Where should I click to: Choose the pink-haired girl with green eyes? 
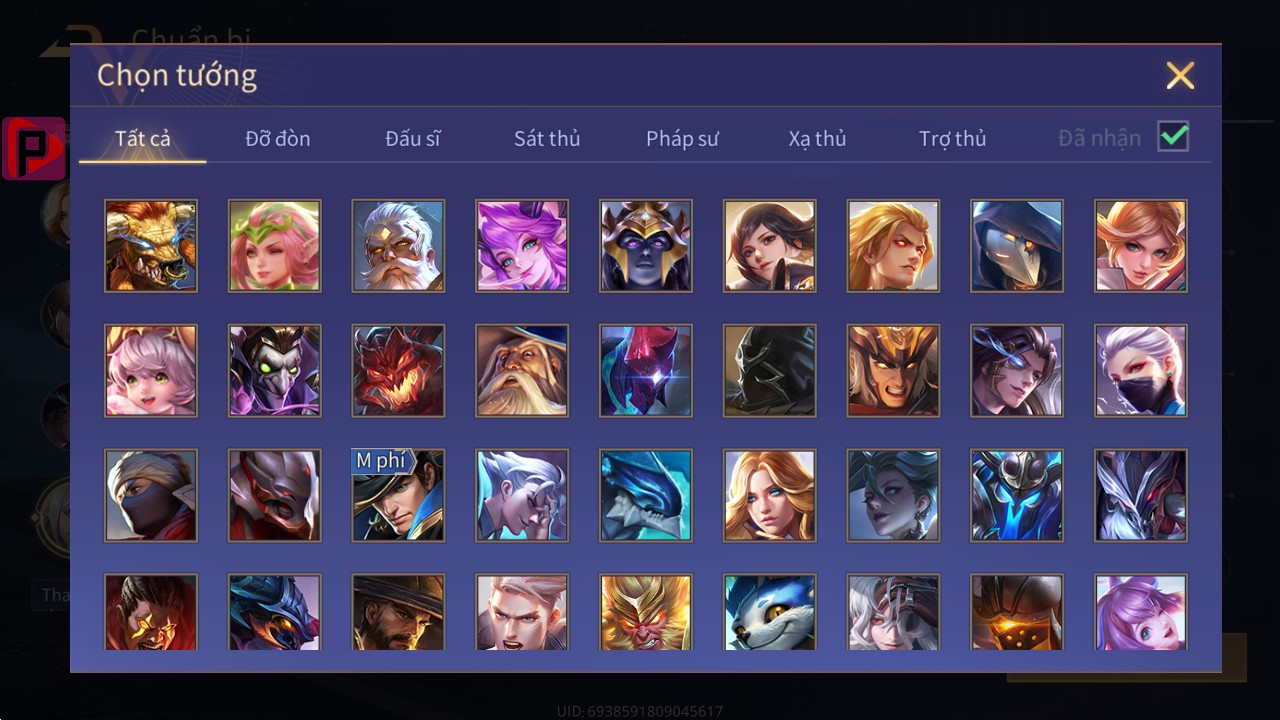[x=151, y=371]
